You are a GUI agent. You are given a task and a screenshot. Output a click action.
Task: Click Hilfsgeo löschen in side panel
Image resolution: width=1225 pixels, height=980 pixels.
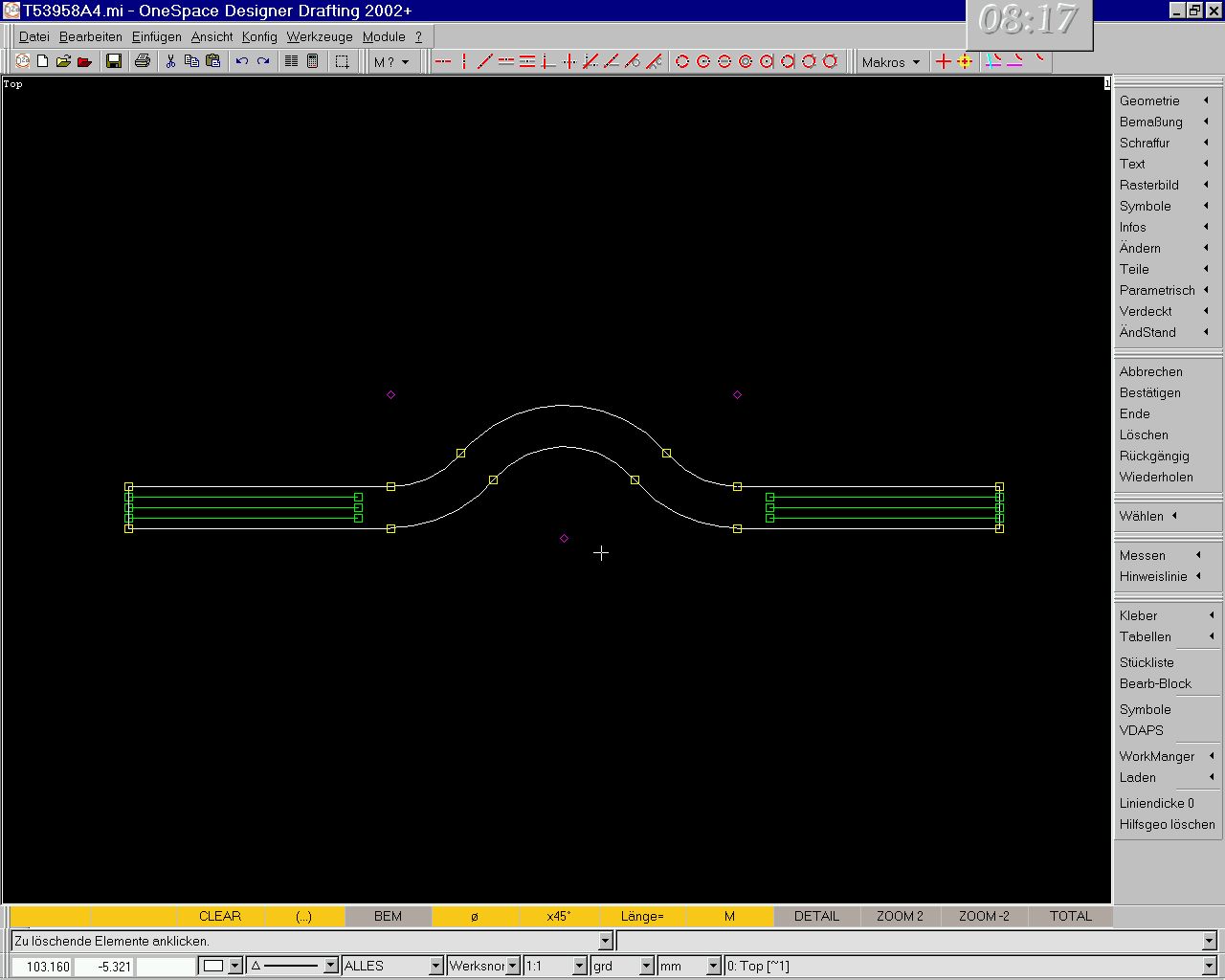click(1168, 824)
